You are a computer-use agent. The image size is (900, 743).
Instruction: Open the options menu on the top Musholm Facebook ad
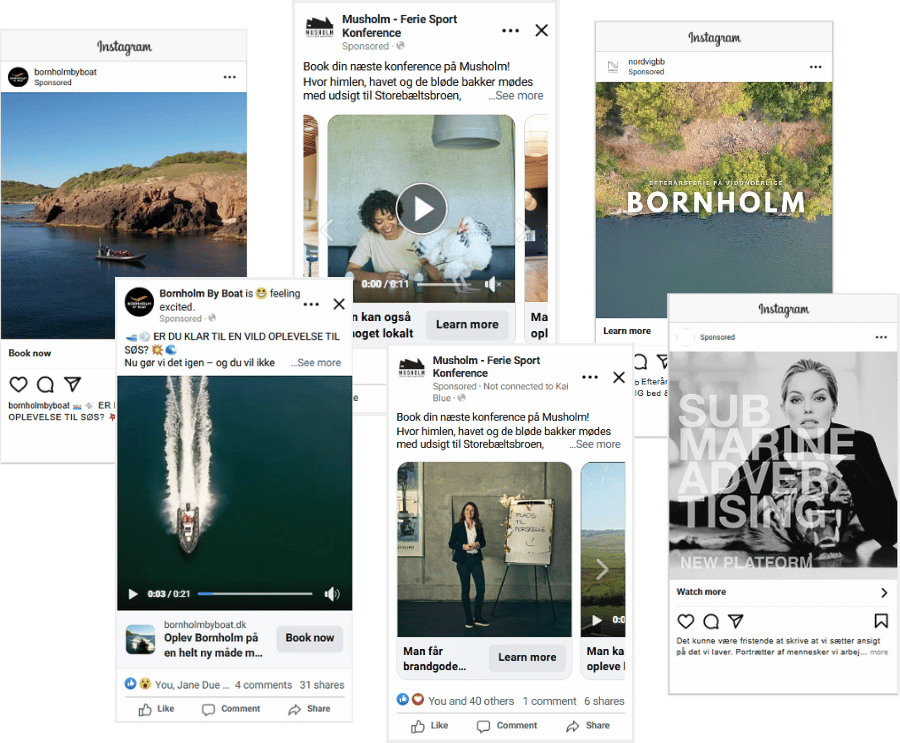(x=511, y=31)
